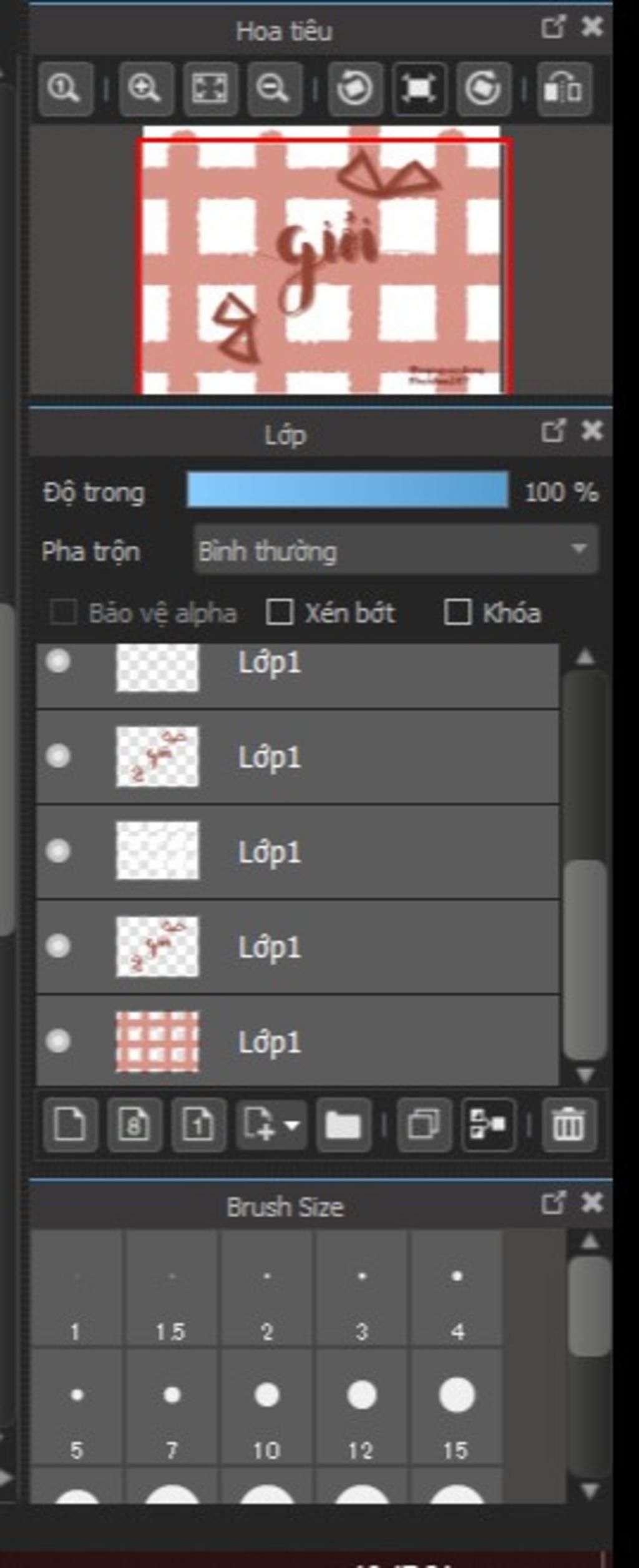Flip the canvas view horizontally
This screenshot has height=1568, width=639.
click(x=563, y=88)
